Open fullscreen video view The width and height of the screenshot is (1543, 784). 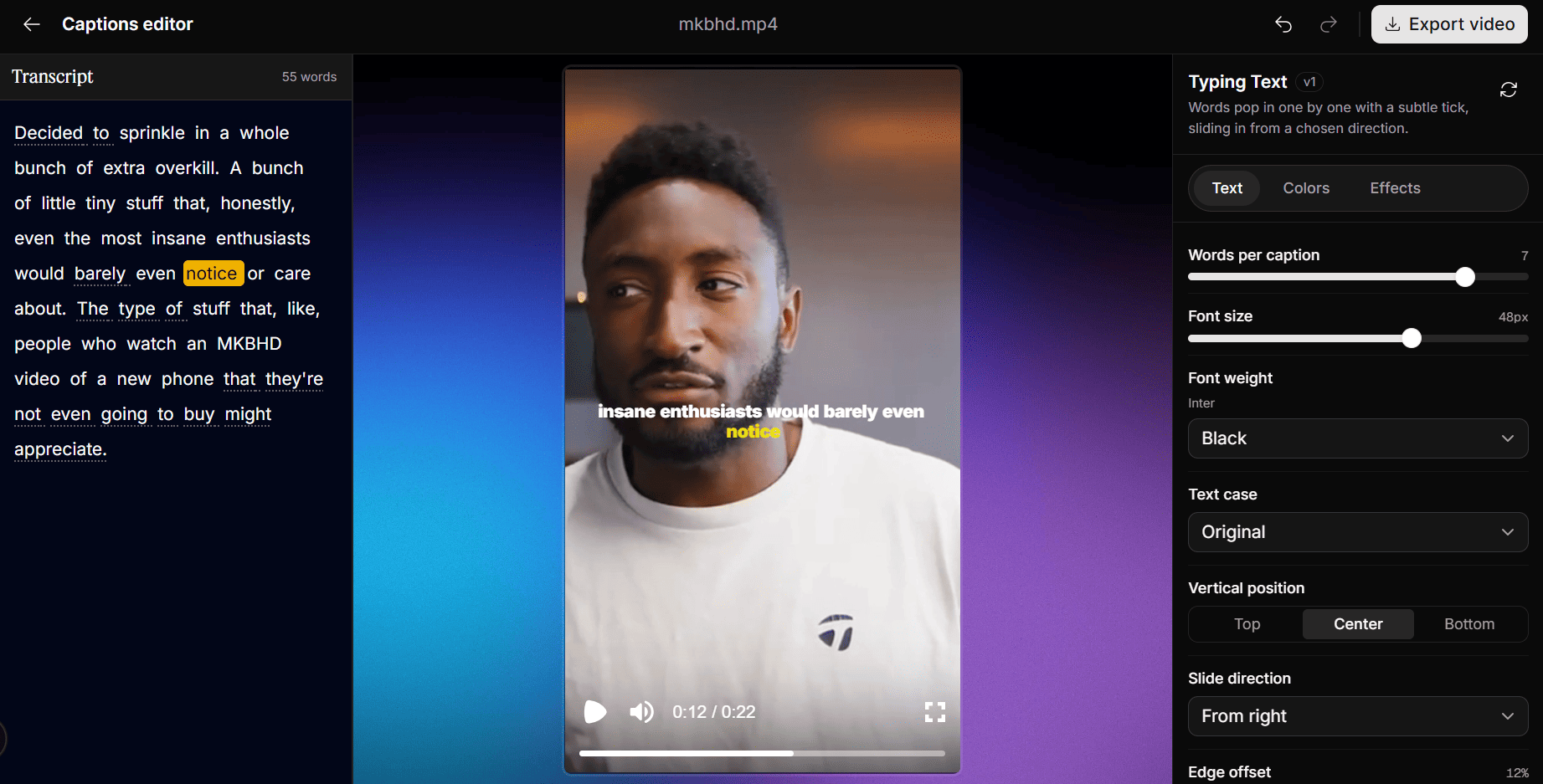(935, 712)
